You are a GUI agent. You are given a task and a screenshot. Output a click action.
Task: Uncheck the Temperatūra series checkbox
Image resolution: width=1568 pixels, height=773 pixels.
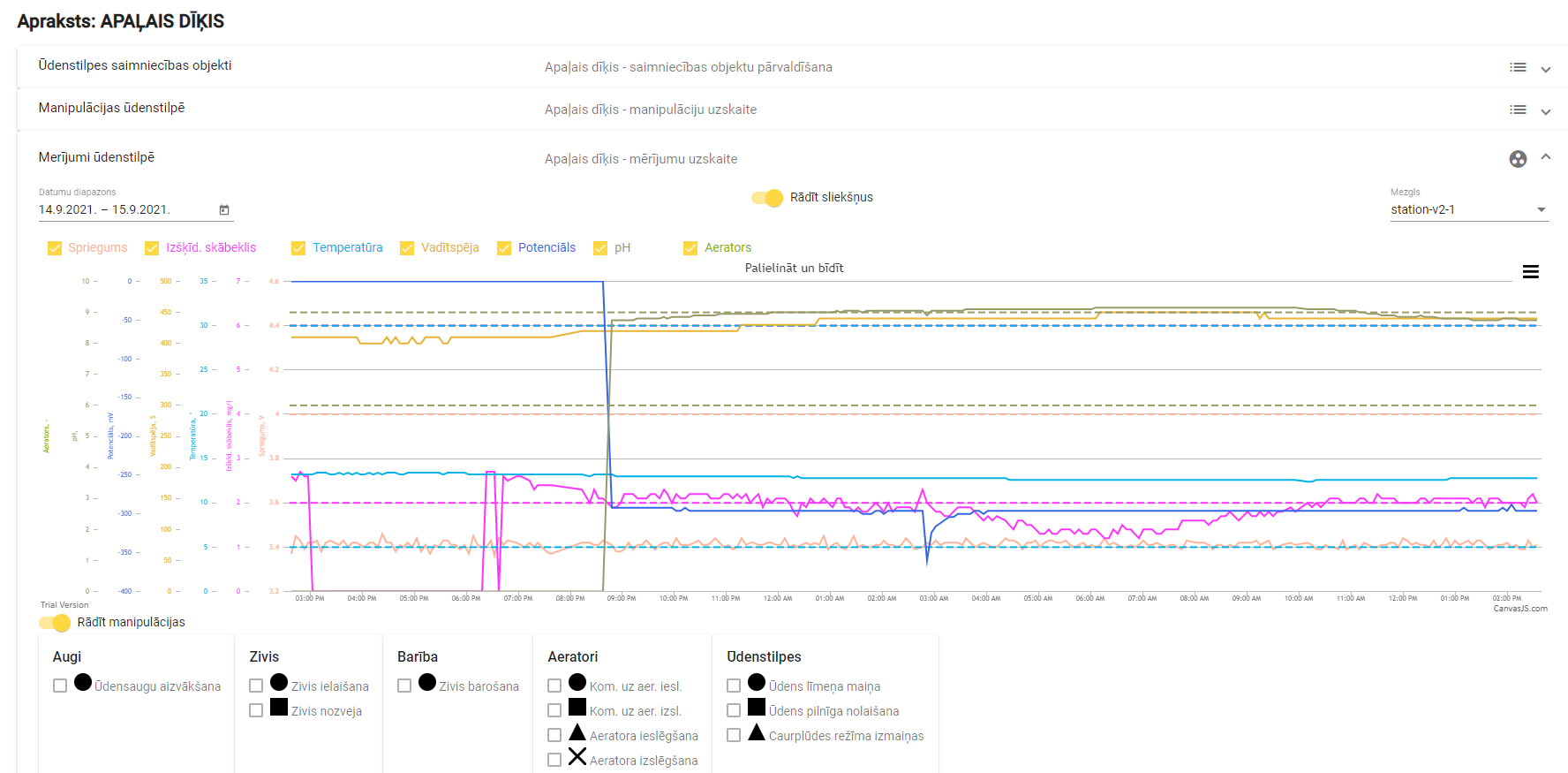point(298,248)
